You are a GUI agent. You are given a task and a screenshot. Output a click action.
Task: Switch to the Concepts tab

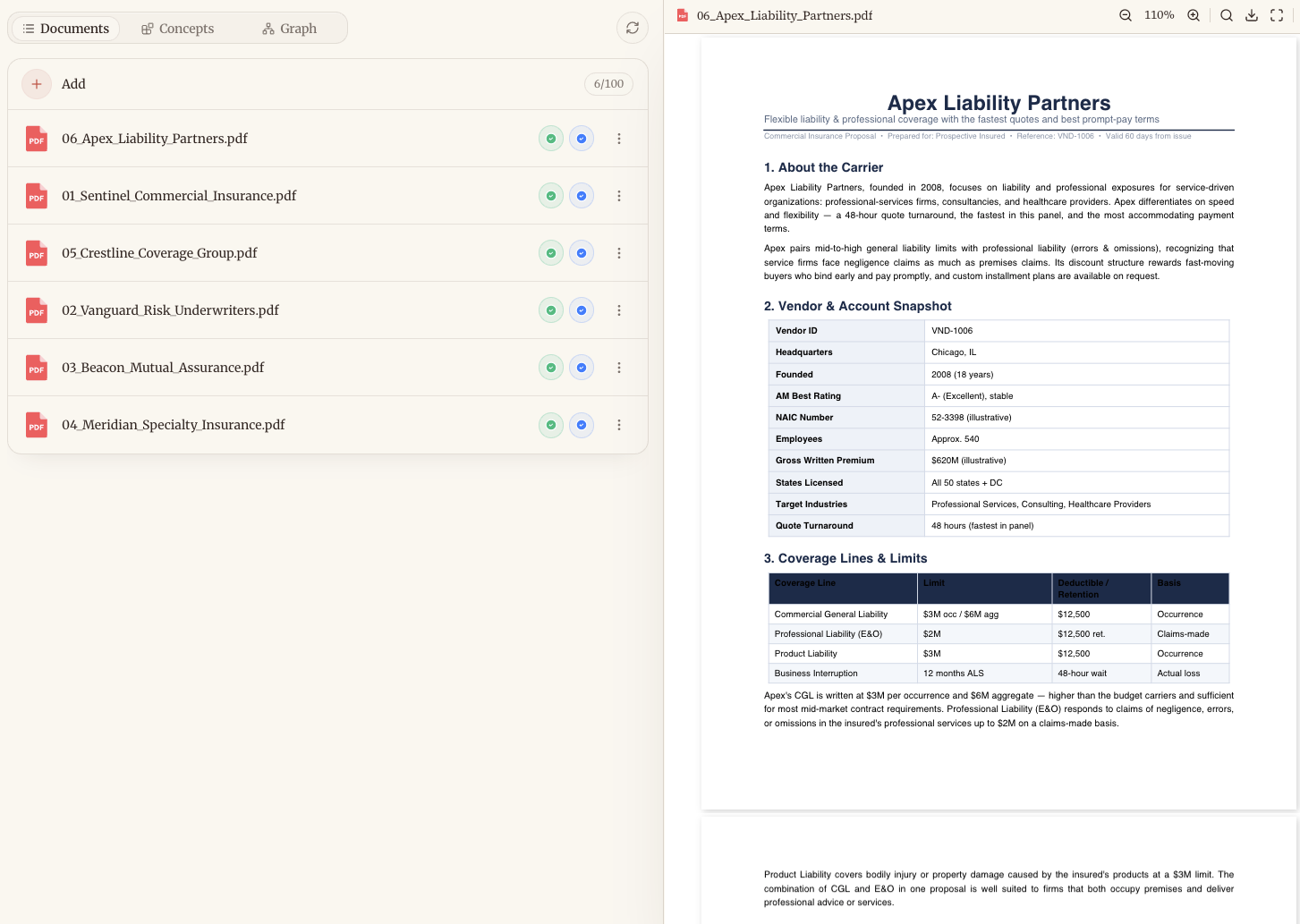coord(178,29)
